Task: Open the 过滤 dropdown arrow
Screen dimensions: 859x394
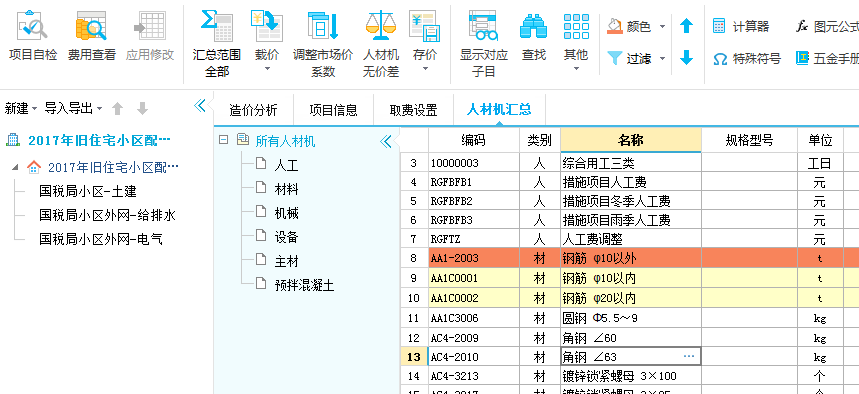Action: (x=662, y=58)
